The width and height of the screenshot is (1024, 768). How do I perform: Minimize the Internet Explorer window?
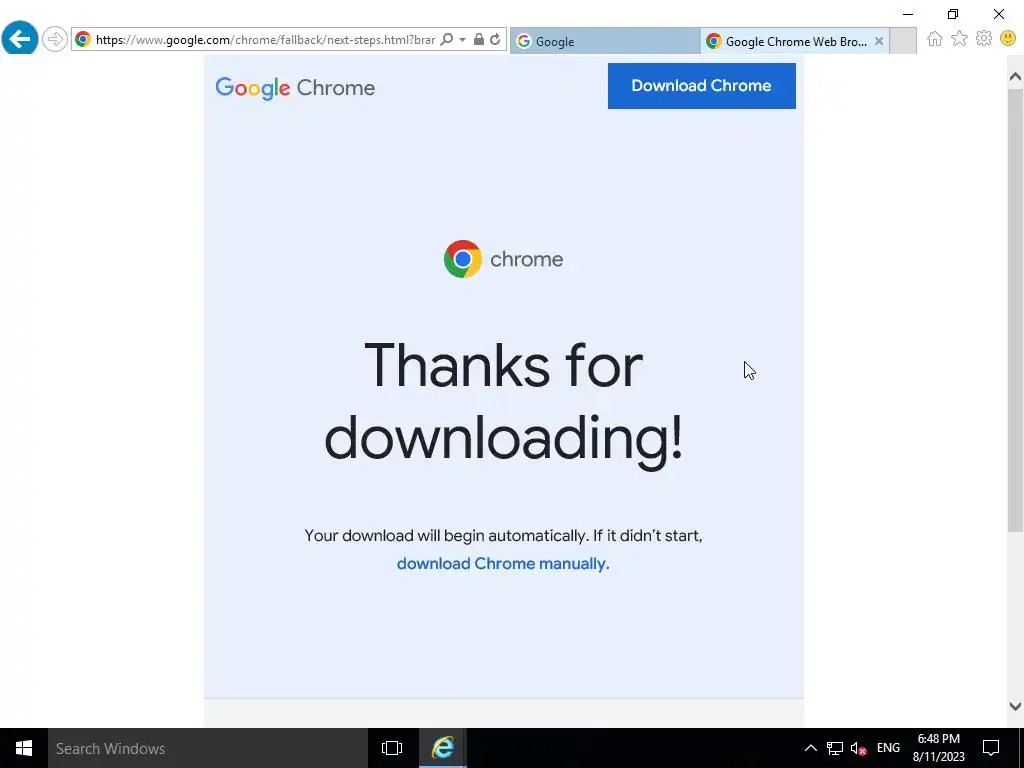coord(908,14)
